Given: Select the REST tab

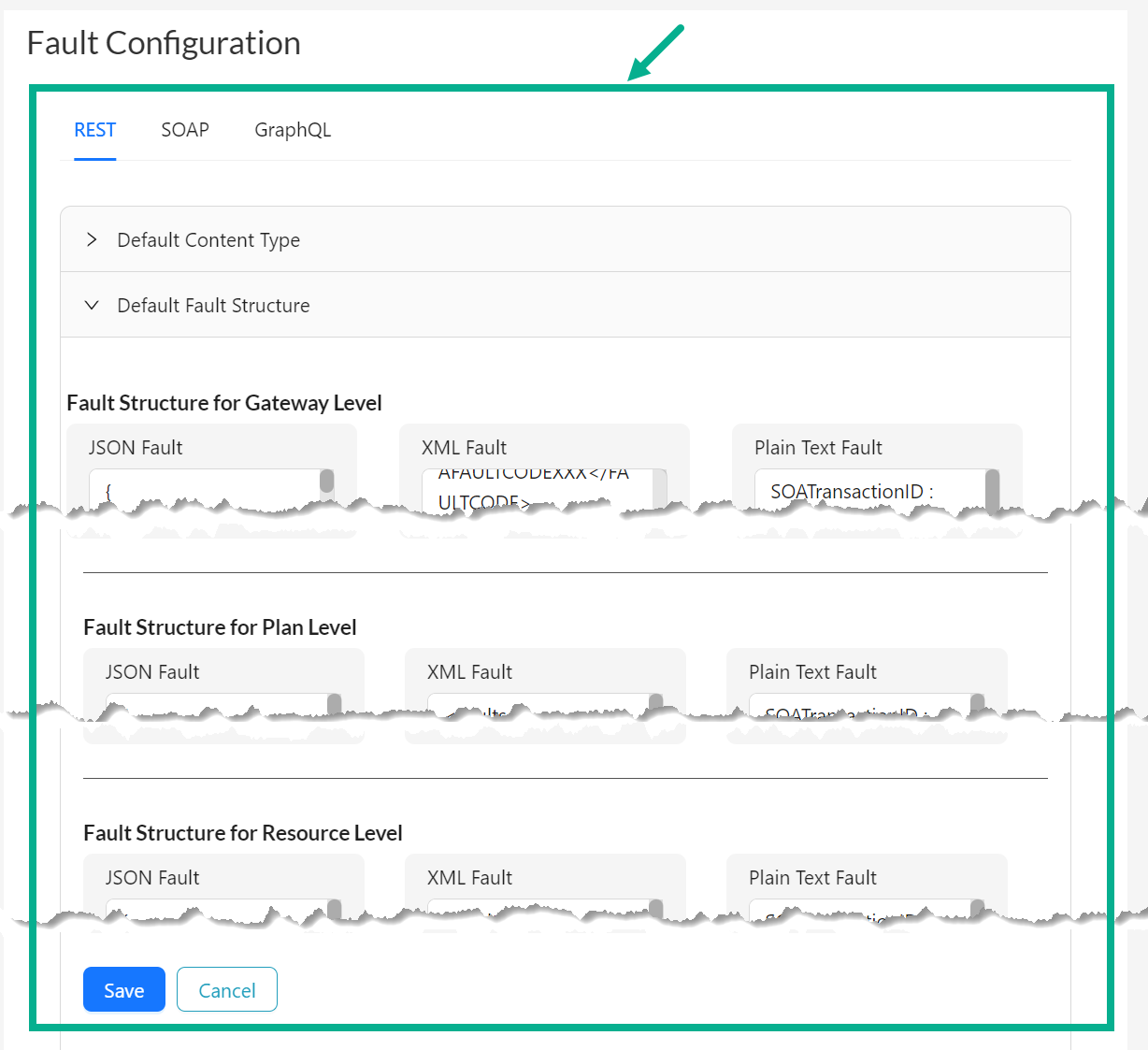Looking at the screenshot, I should [x=94, y=130].
